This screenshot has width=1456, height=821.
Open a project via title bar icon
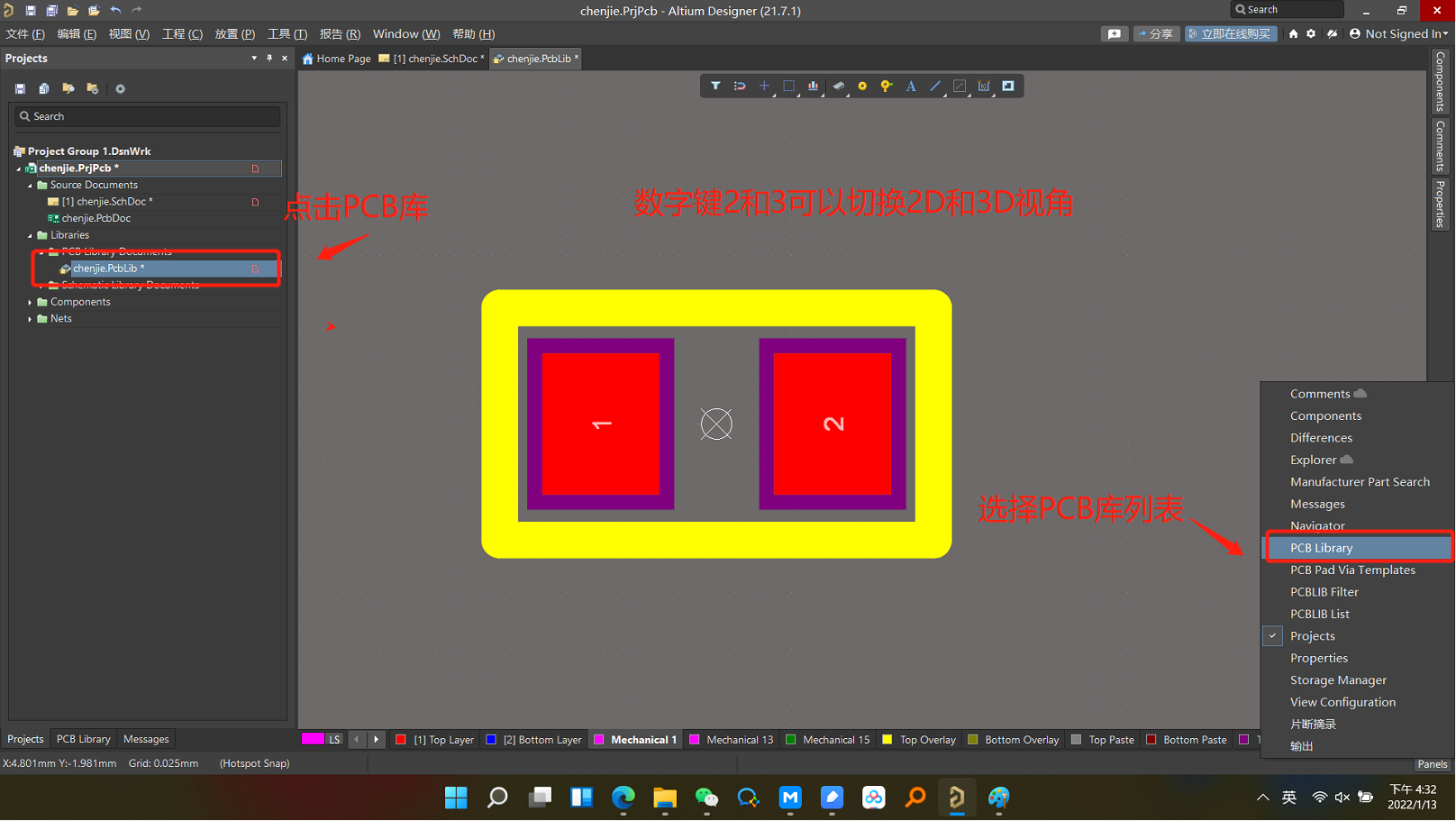point(94,10)
